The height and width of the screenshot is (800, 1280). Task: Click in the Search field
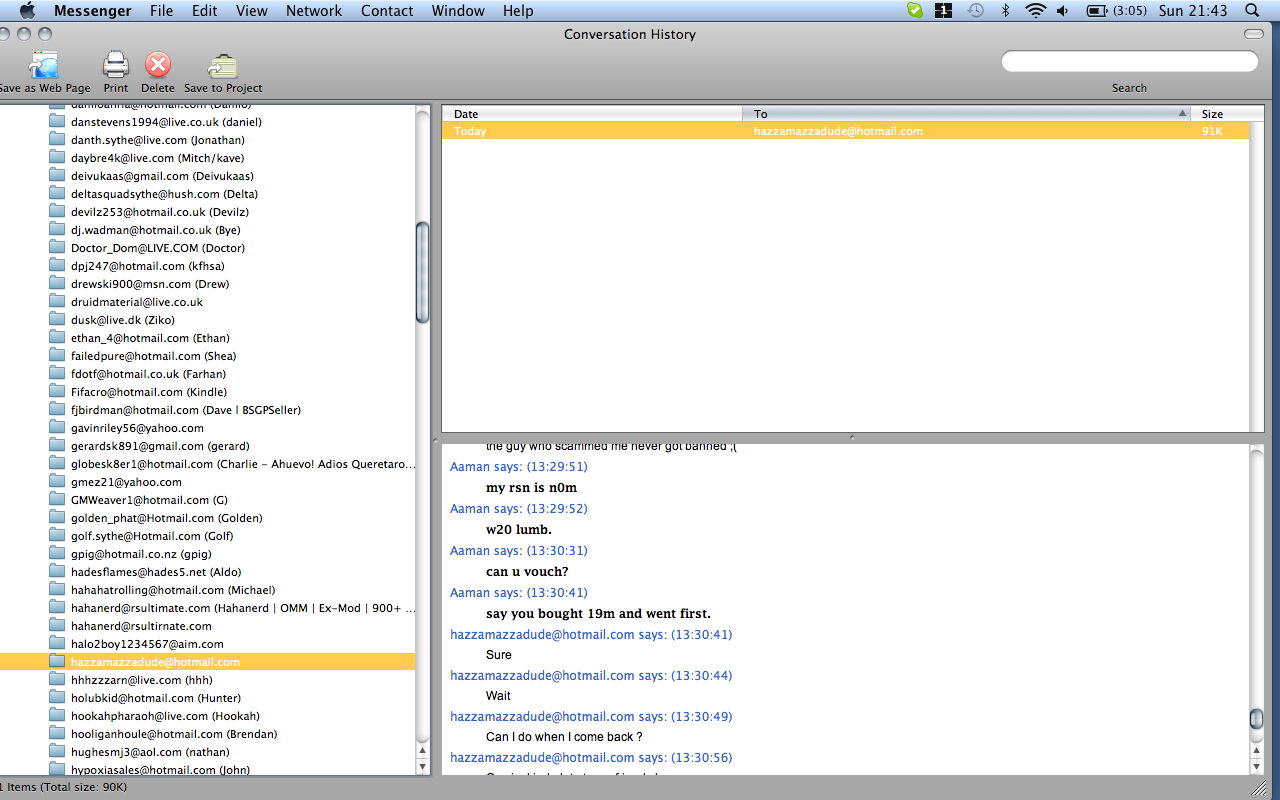[x=1130, y=62]
